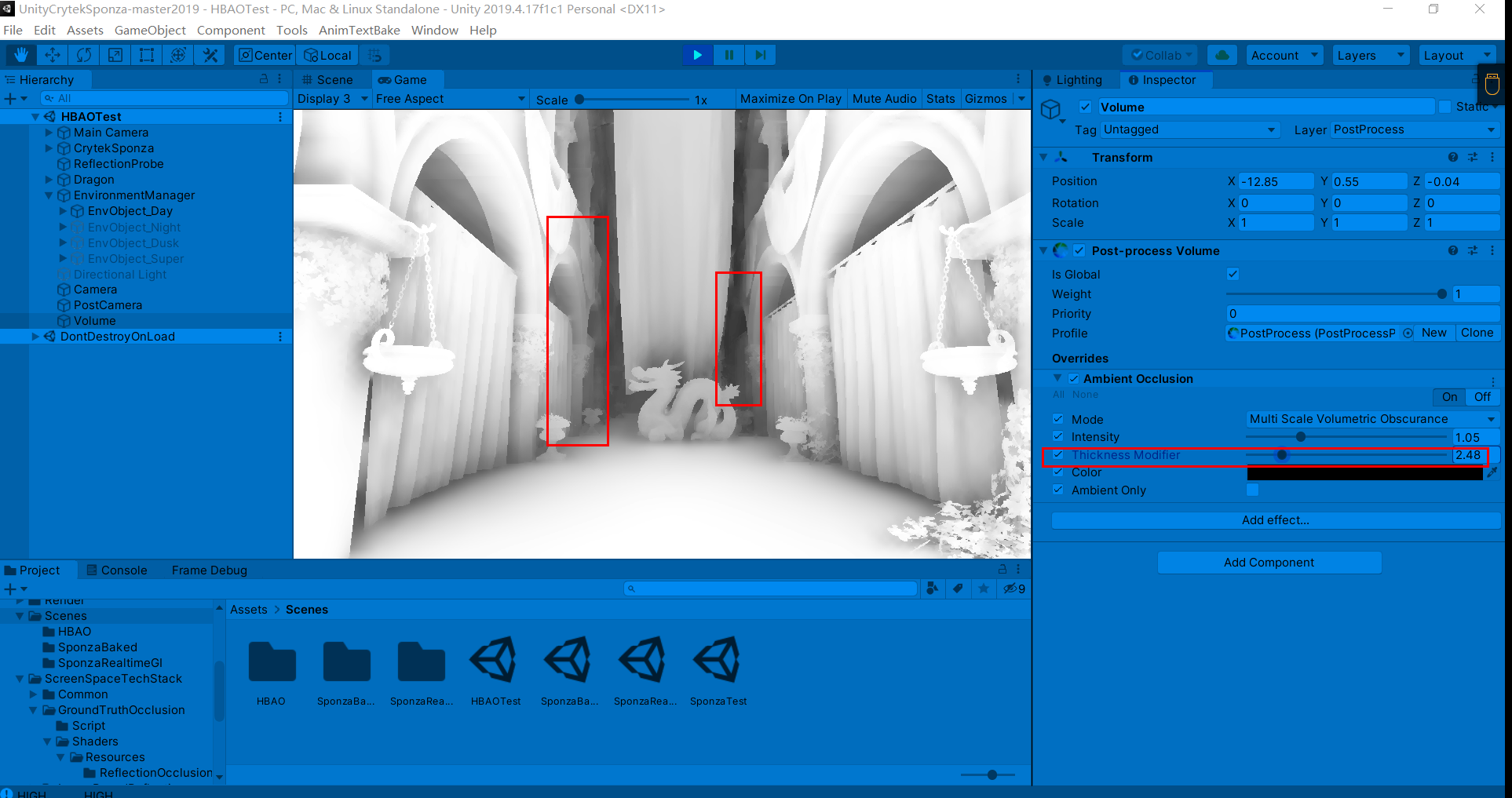Viewport: 1512px width, 798px height.
Task: Click New profile button
Action: coord(1433,333)
